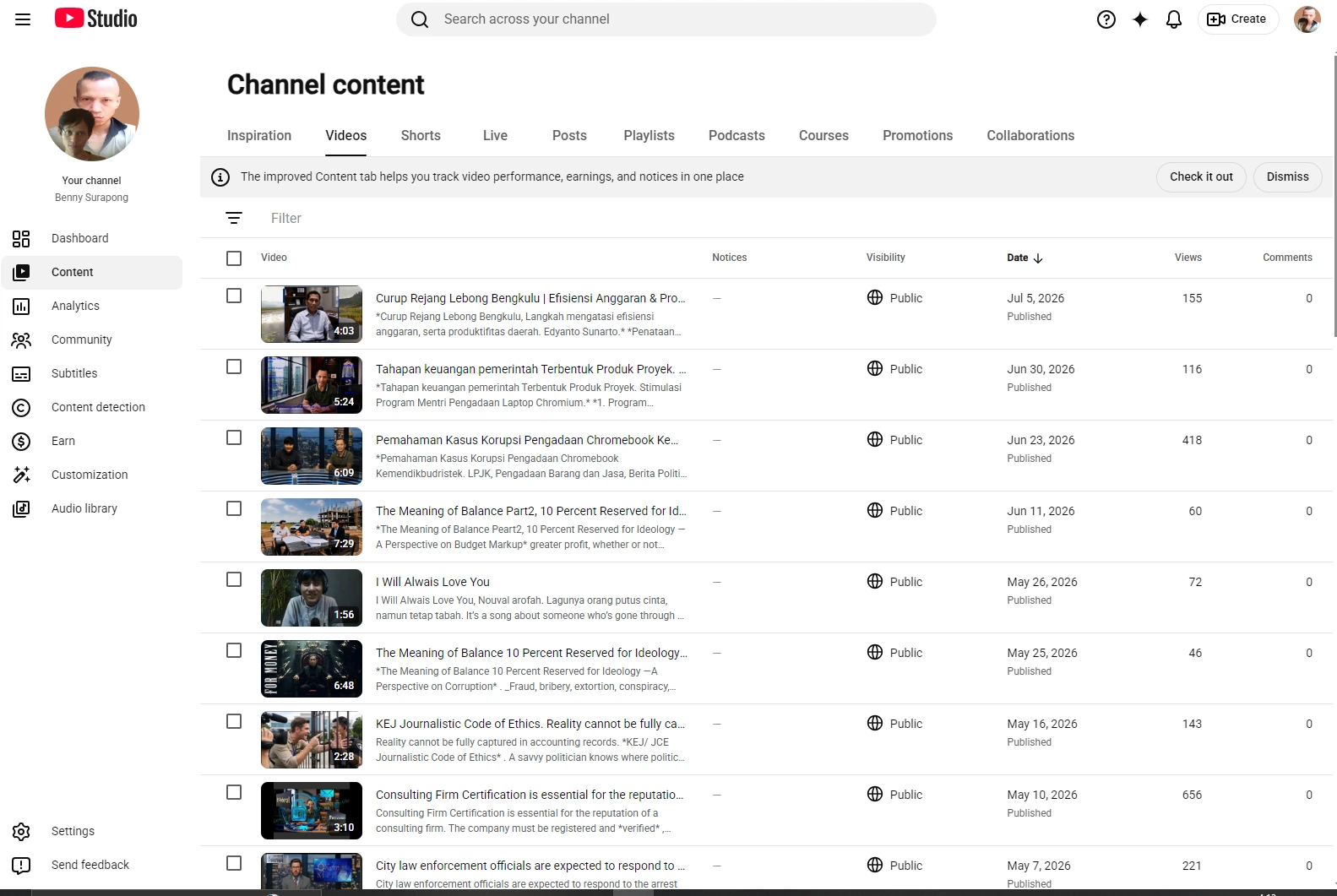Screen dimensions: 1337x896
Task: Click the filter lines icon
Action: 234,218
